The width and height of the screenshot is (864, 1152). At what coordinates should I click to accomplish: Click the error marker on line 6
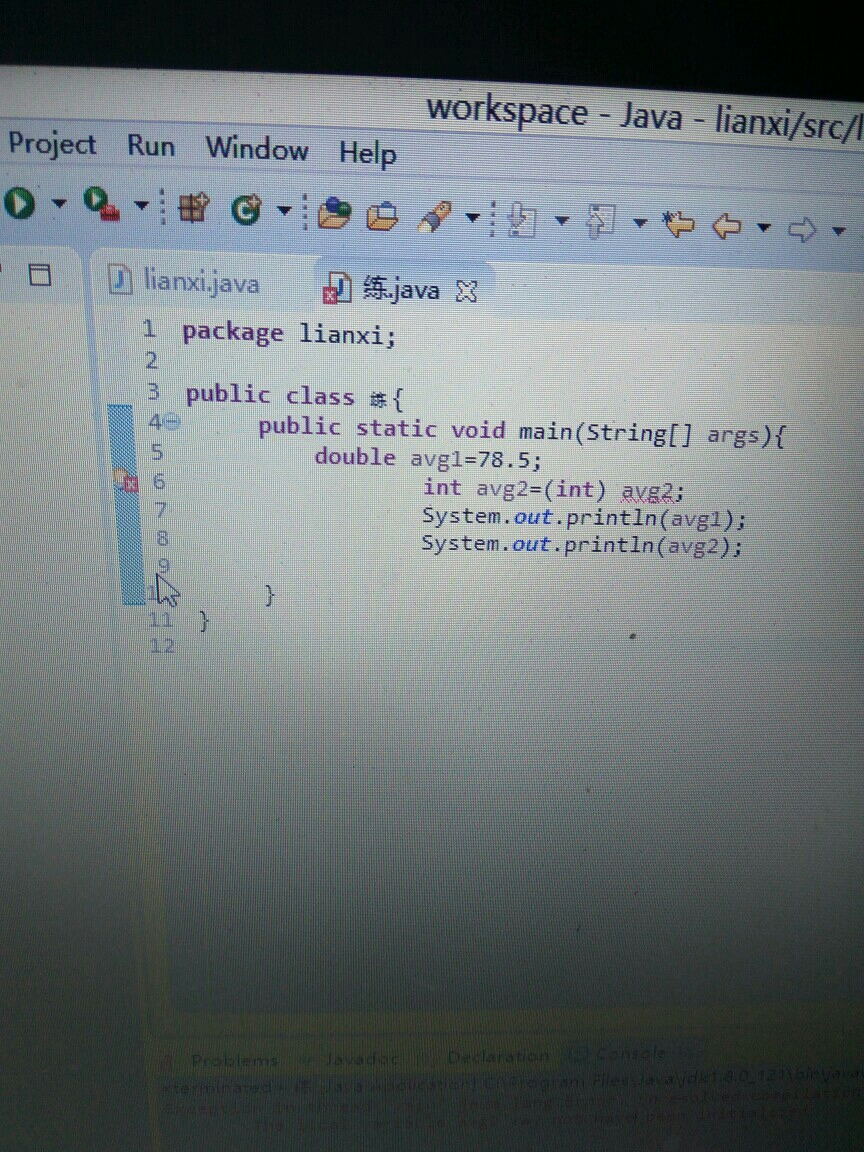point(128,482)
